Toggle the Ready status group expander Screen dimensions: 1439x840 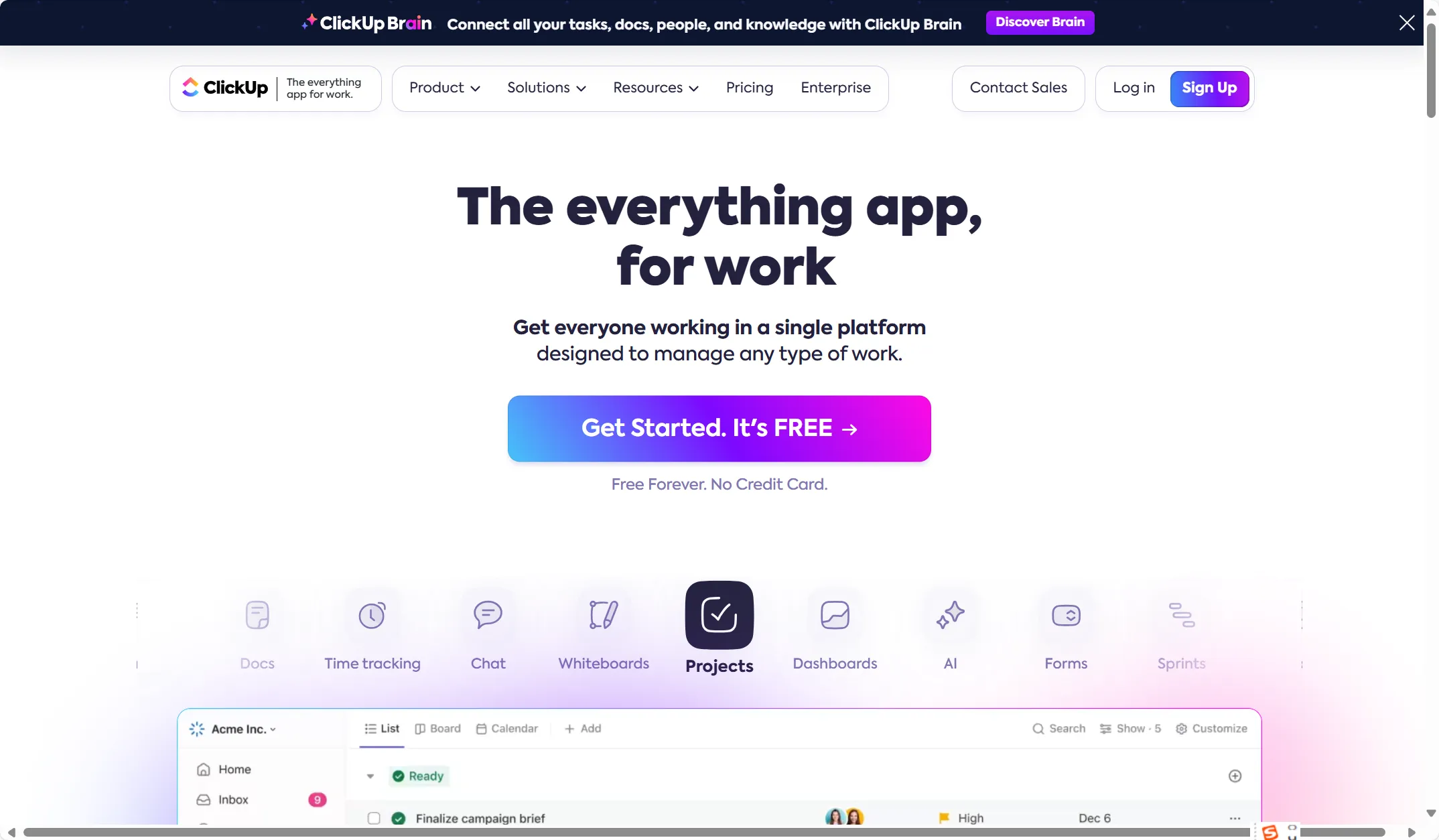pos(371,776)
